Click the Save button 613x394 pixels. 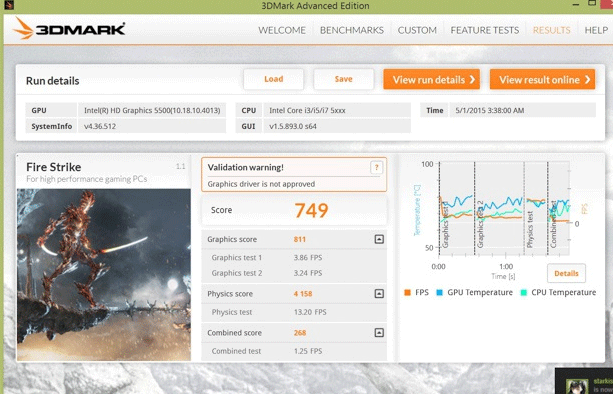pos(344,79)
